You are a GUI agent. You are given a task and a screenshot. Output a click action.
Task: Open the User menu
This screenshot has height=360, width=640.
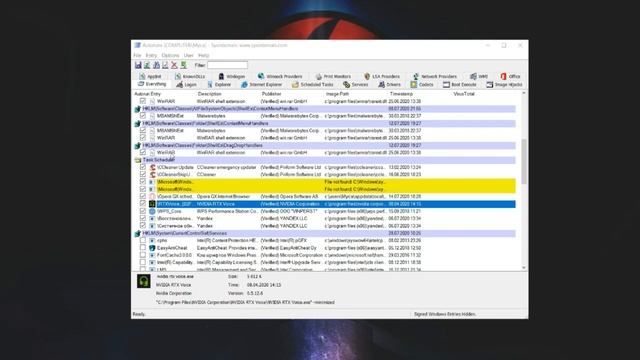(188, 56)
